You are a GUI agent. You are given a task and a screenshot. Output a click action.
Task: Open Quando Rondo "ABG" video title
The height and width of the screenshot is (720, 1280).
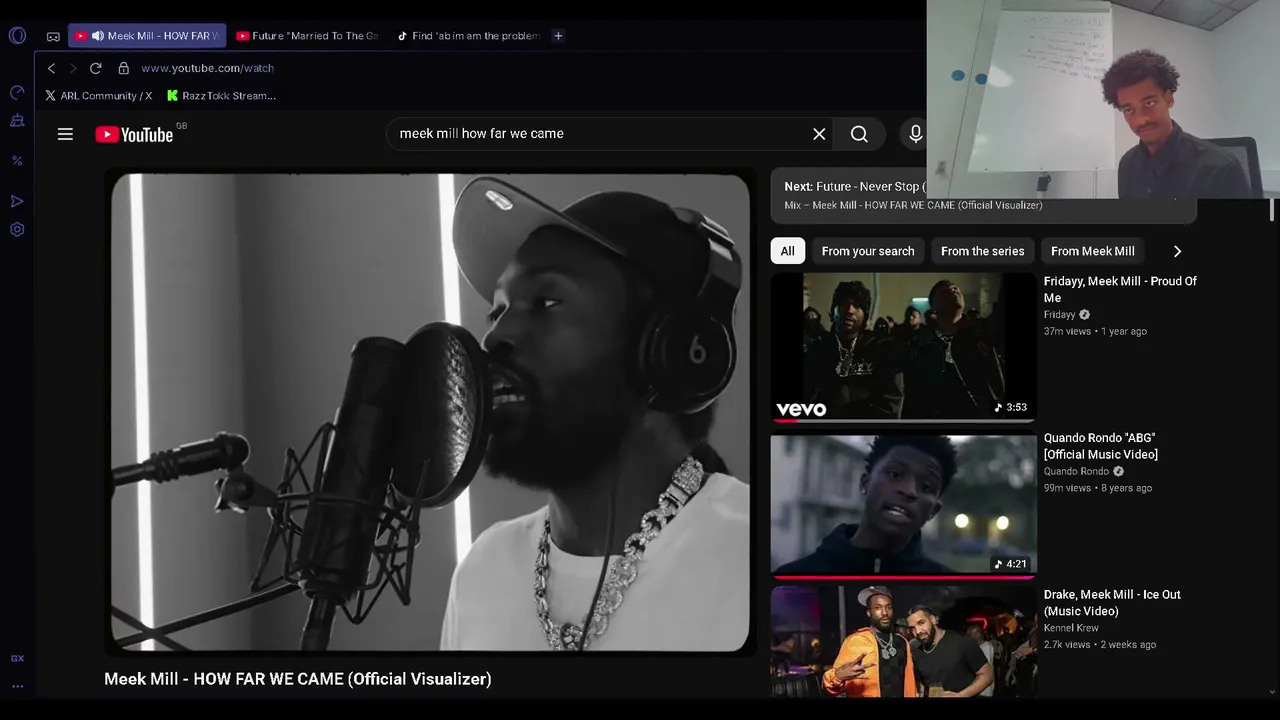coord(1101,446)
